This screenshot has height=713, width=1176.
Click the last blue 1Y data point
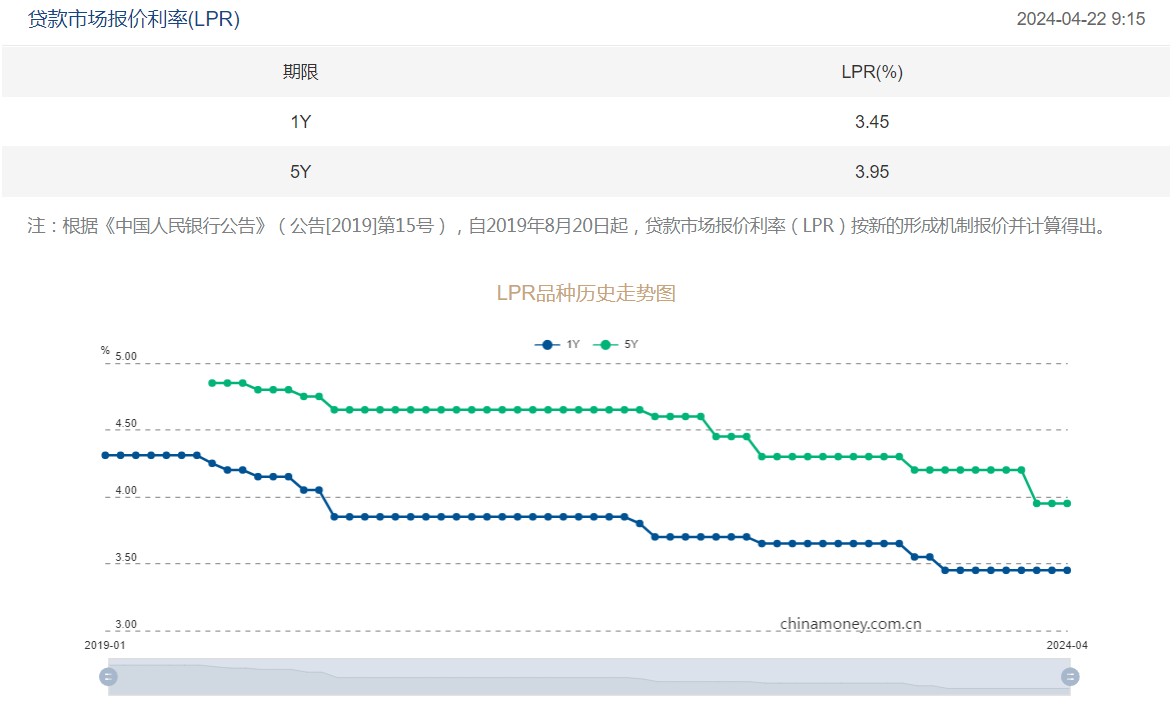coord(1067,570)
